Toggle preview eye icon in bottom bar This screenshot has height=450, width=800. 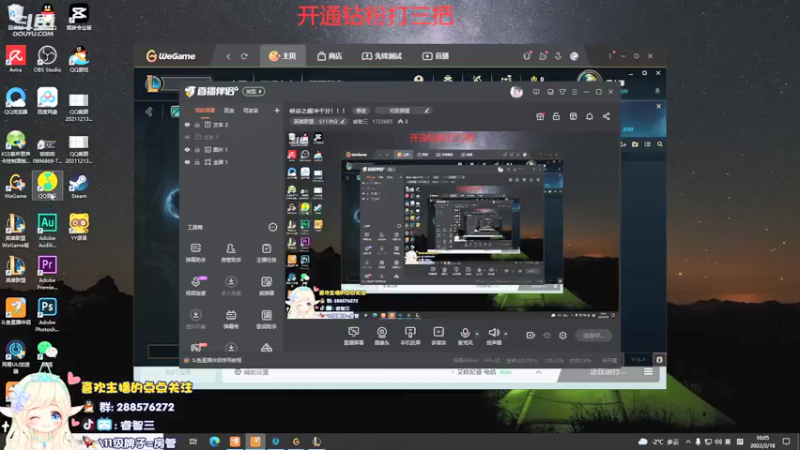click(x=547, y=336)
